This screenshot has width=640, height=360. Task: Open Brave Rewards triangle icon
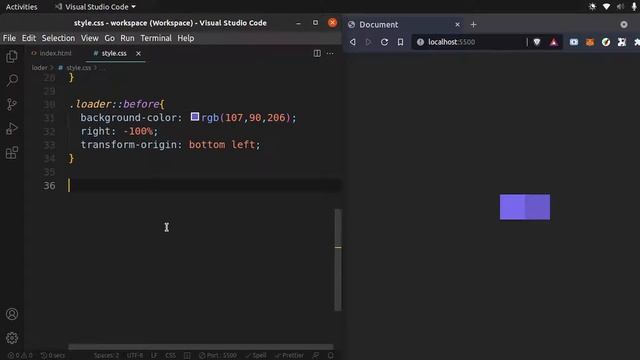553,42
